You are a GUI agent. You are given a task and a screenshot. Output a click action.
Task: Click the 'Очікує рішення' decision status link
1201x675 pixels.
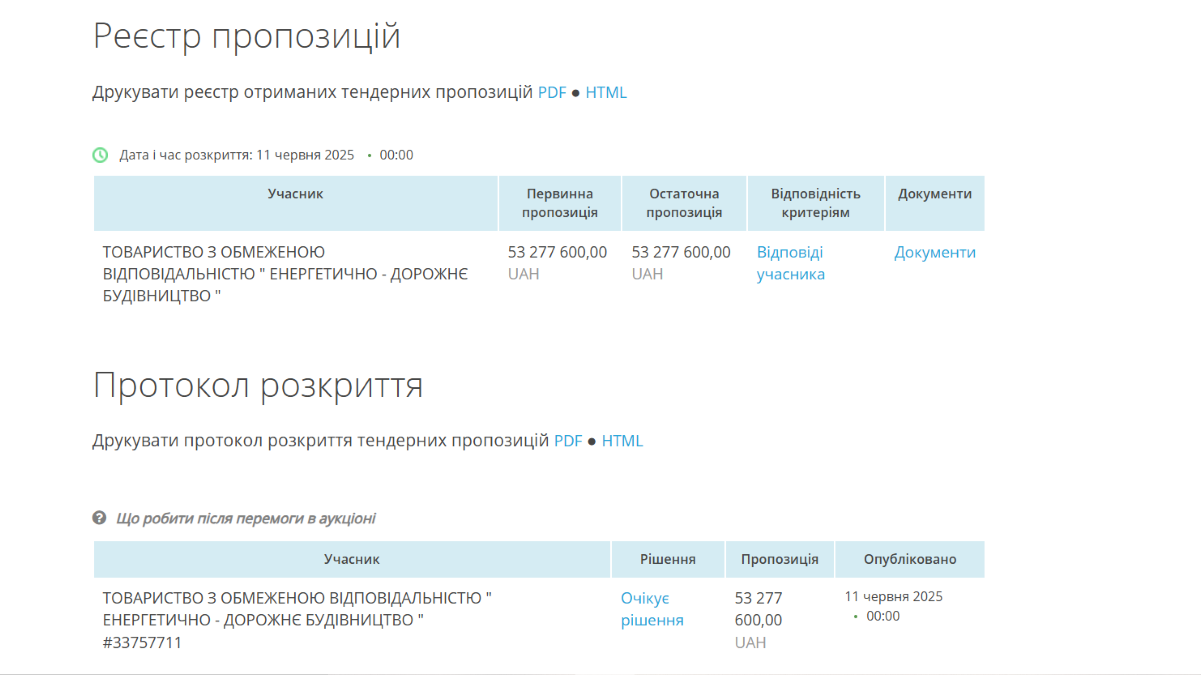pos(652,609)
